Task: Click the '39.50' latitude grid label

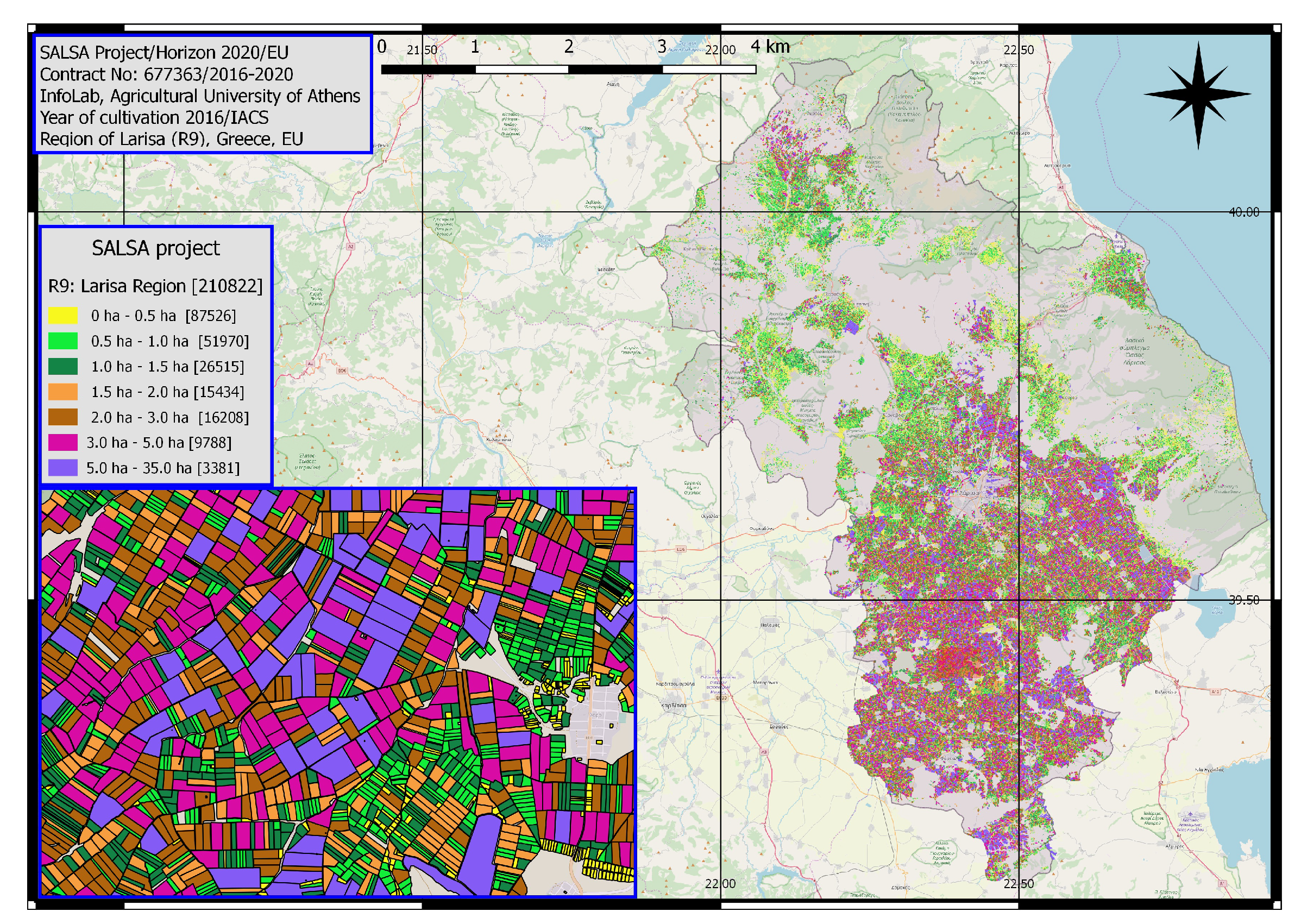Action: point(1243,600)
